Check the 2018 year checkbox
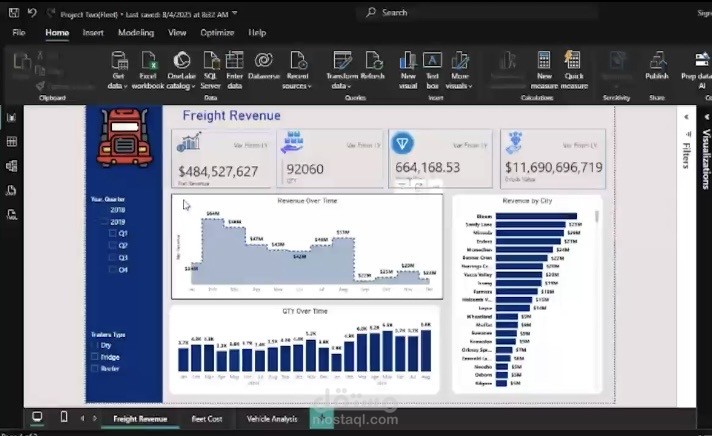The width and height of the screenshot is (712, 436). point(104,210)
